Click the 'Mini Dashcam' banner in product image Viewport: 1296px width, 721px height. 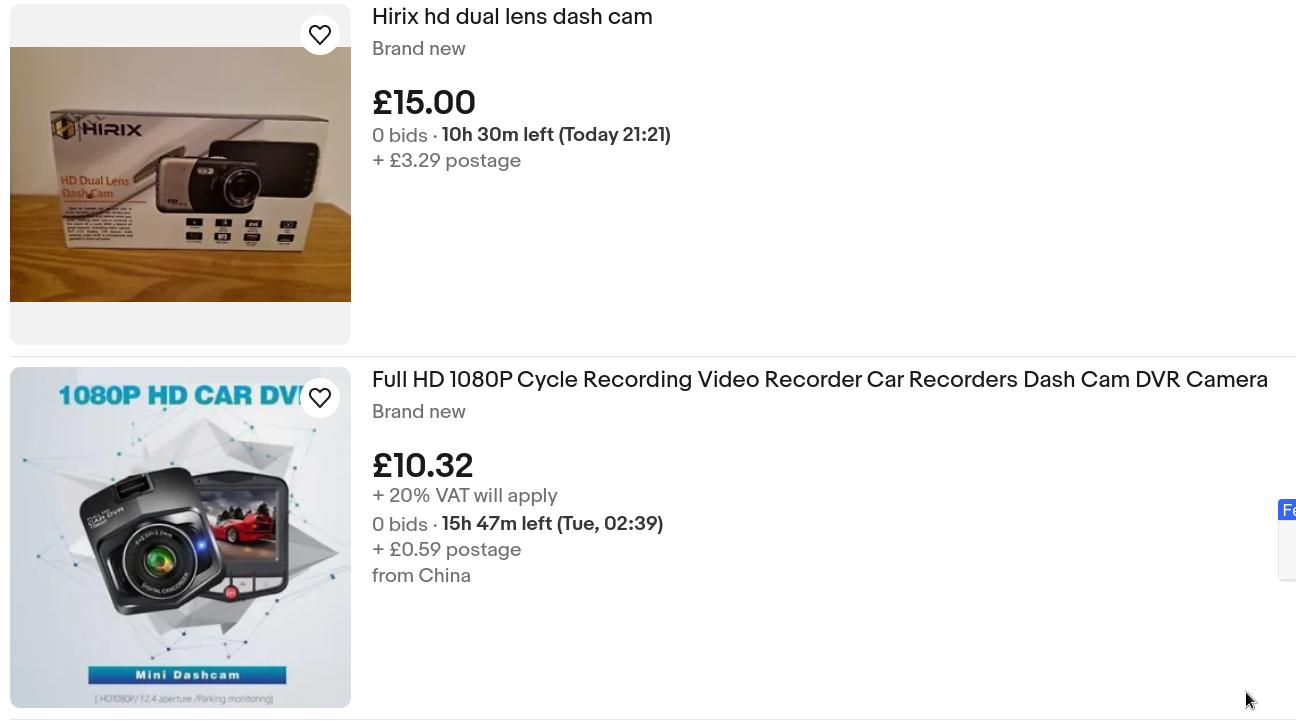pyautogui.click(x=187, y=675)
